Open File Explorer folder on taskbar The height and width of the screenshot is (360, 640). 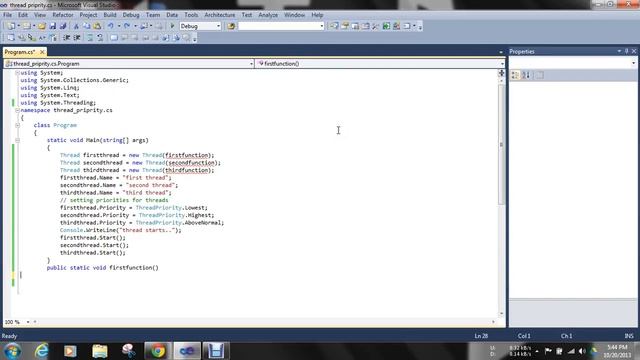click(100, 351)
